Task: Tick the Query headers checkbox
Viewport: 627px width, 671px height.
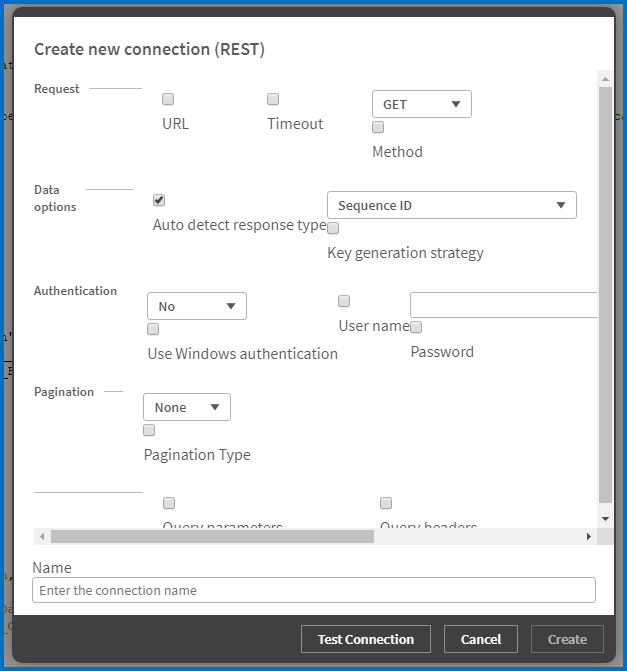Action: coord(386,503)
